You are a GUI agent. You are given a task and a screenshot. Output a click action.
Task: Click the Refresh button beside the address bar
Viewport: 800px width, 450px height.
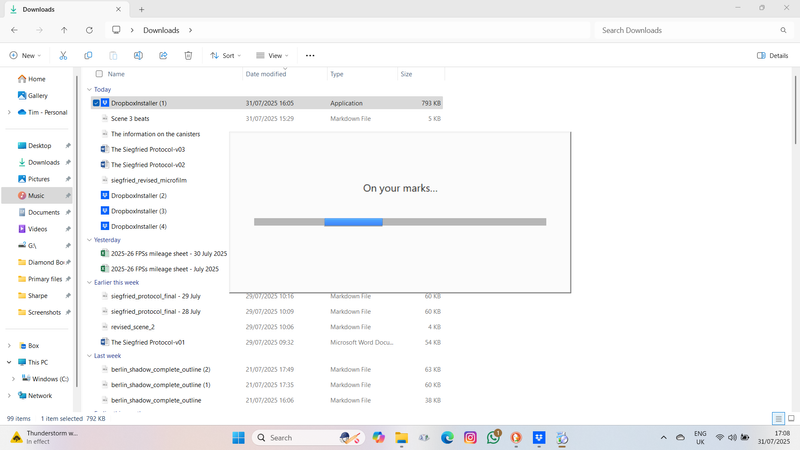coord(90,30)
